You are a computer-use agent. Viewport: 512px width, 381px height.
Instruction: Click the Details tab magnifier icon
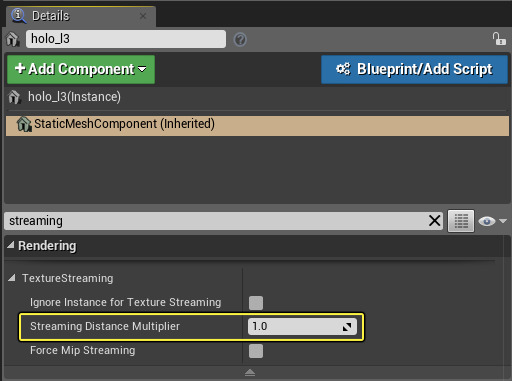click(x=18, y=16)
